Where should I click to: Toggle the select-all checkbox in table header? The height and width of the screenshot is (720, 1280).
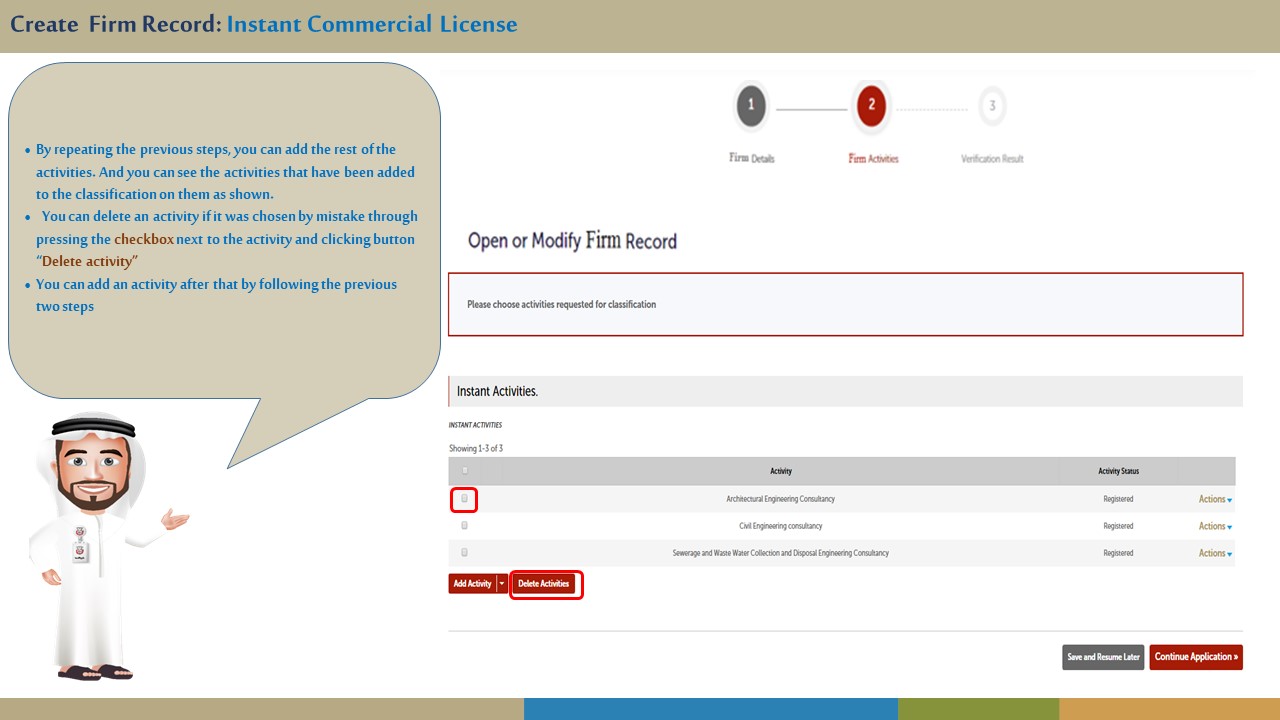tap(464, 471)
